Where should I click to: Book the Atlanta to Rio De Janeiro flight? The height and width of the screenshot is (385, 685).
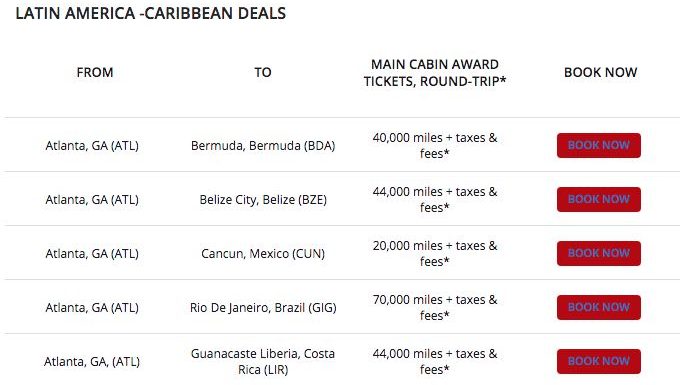[599, 308]
